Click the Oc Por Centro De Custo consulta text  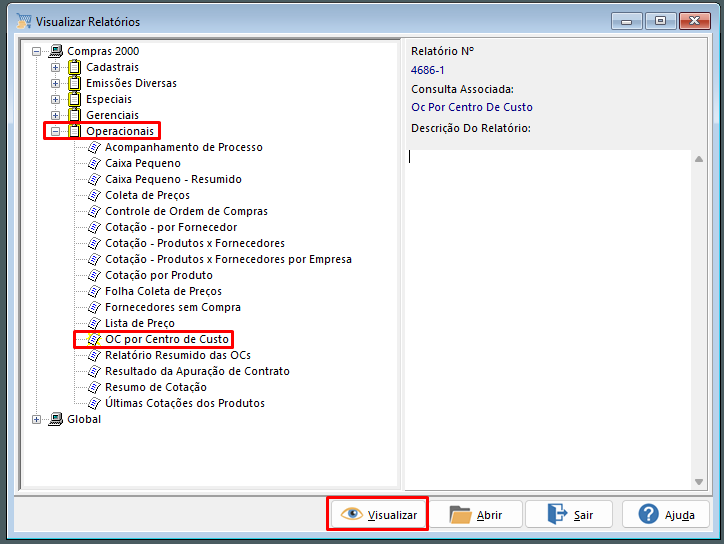click(x=471, y=107)
